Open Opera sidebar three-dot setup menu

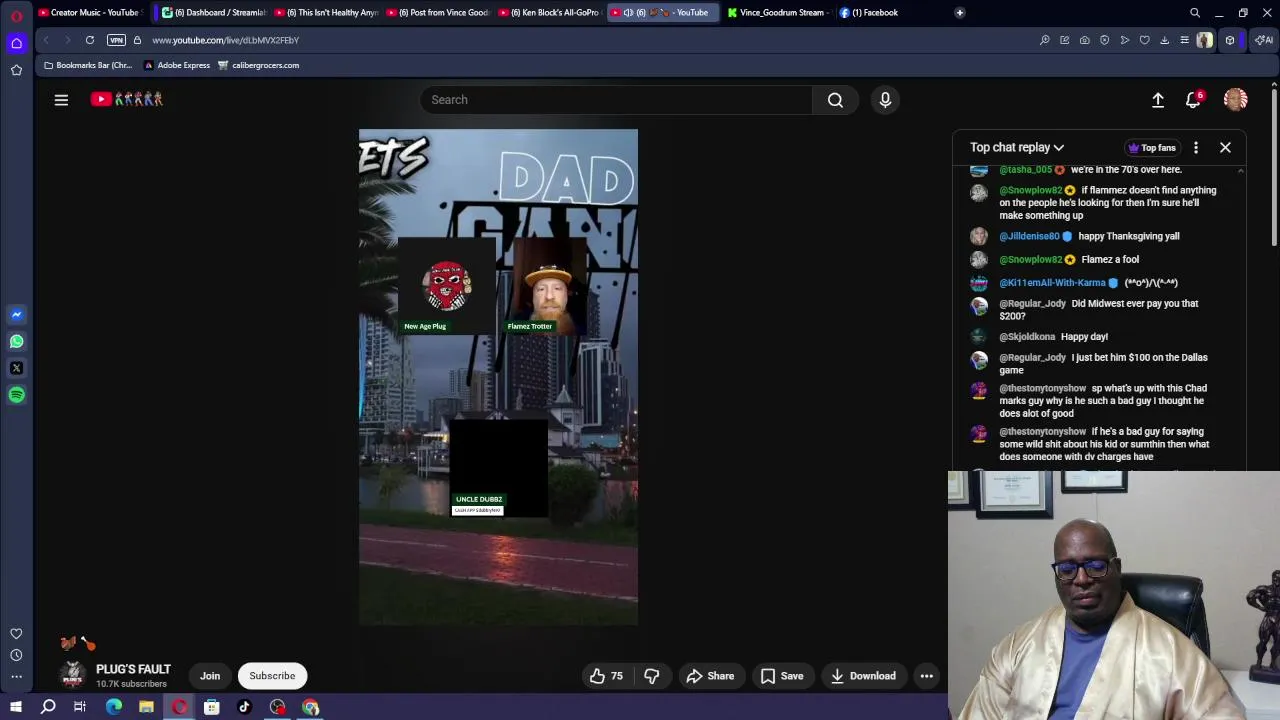(16, 677)
